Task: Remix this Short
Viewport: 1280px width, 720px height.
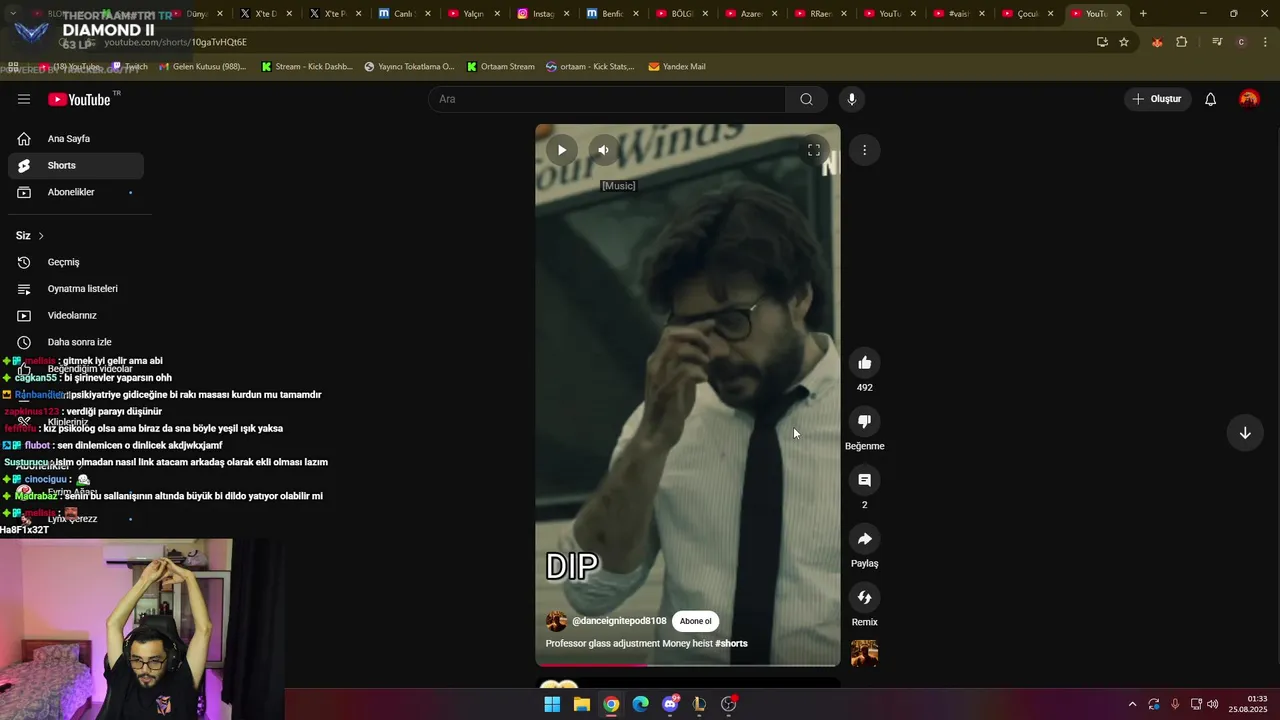Action: click(865, 598)
